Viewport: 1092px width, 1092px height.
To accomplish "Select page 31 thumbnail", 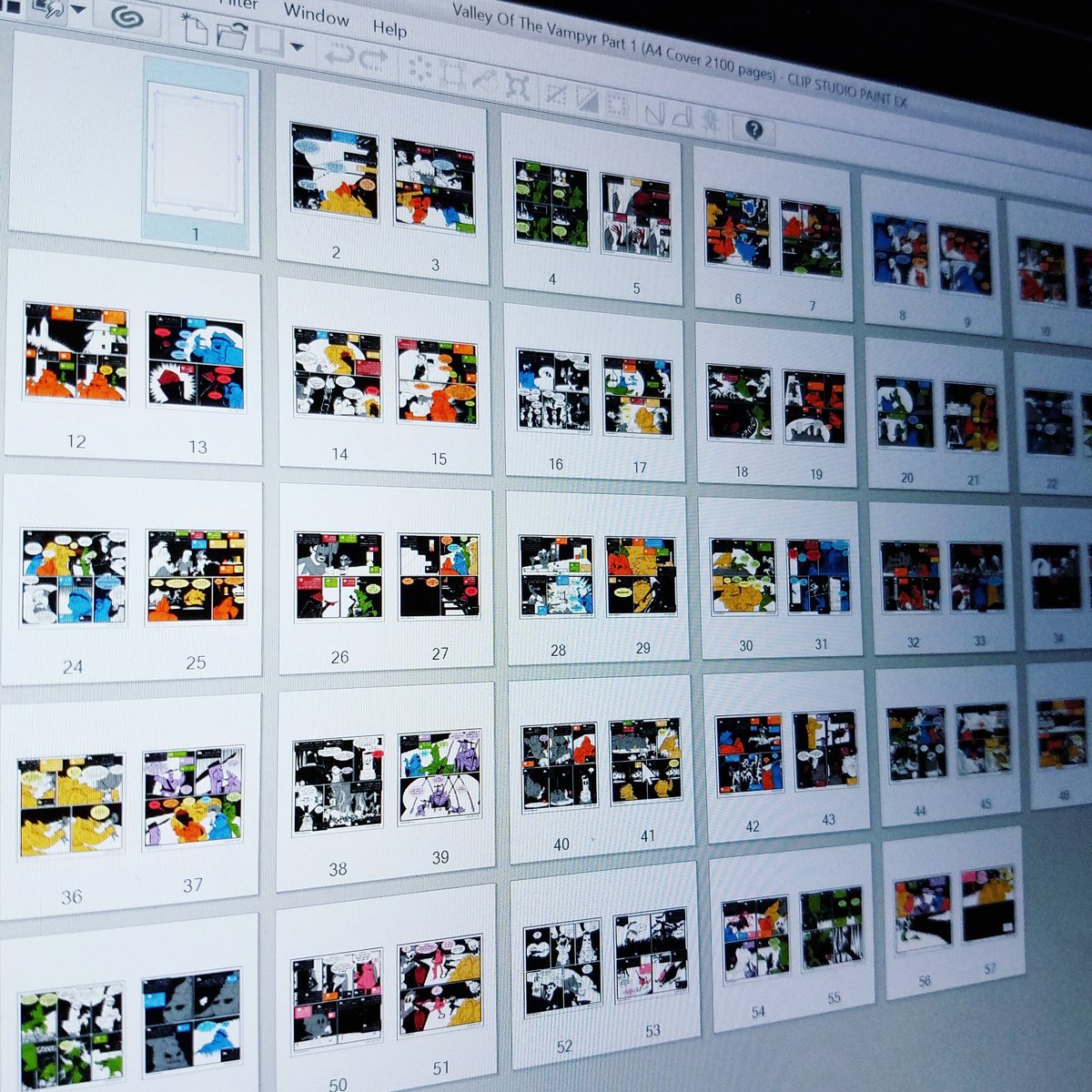I will pyautogui.click(x=818, y=576).
